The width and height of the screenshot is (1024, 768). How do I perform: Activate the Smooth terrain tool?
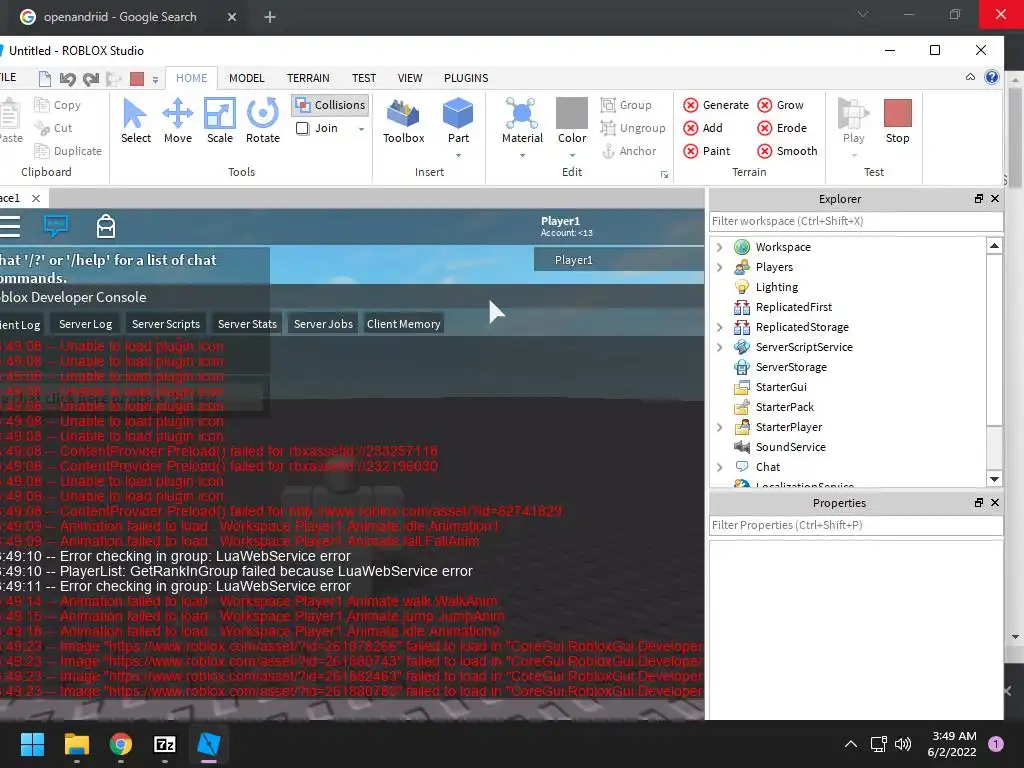pos(788,151)
